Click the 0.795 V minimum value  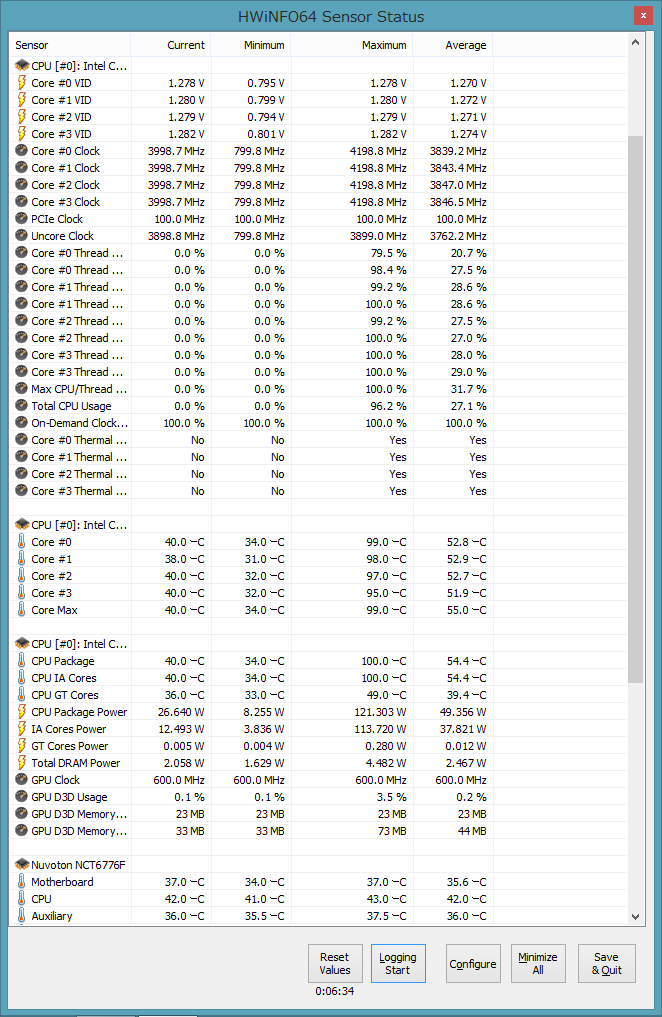click(x=266, y=83)
